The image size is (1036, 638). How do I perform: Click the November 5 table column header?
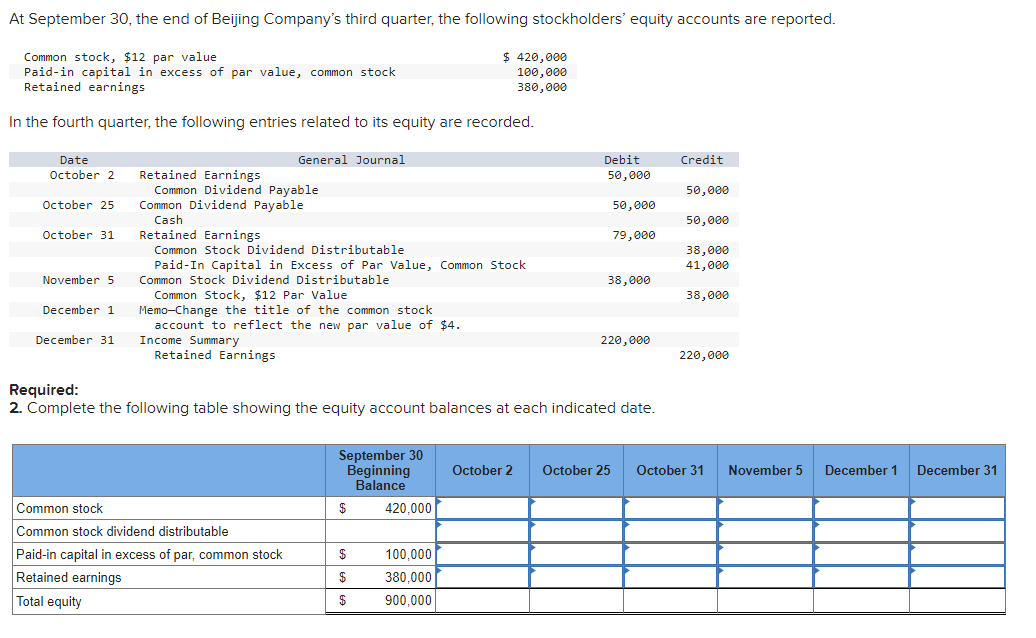pos(765,470)
